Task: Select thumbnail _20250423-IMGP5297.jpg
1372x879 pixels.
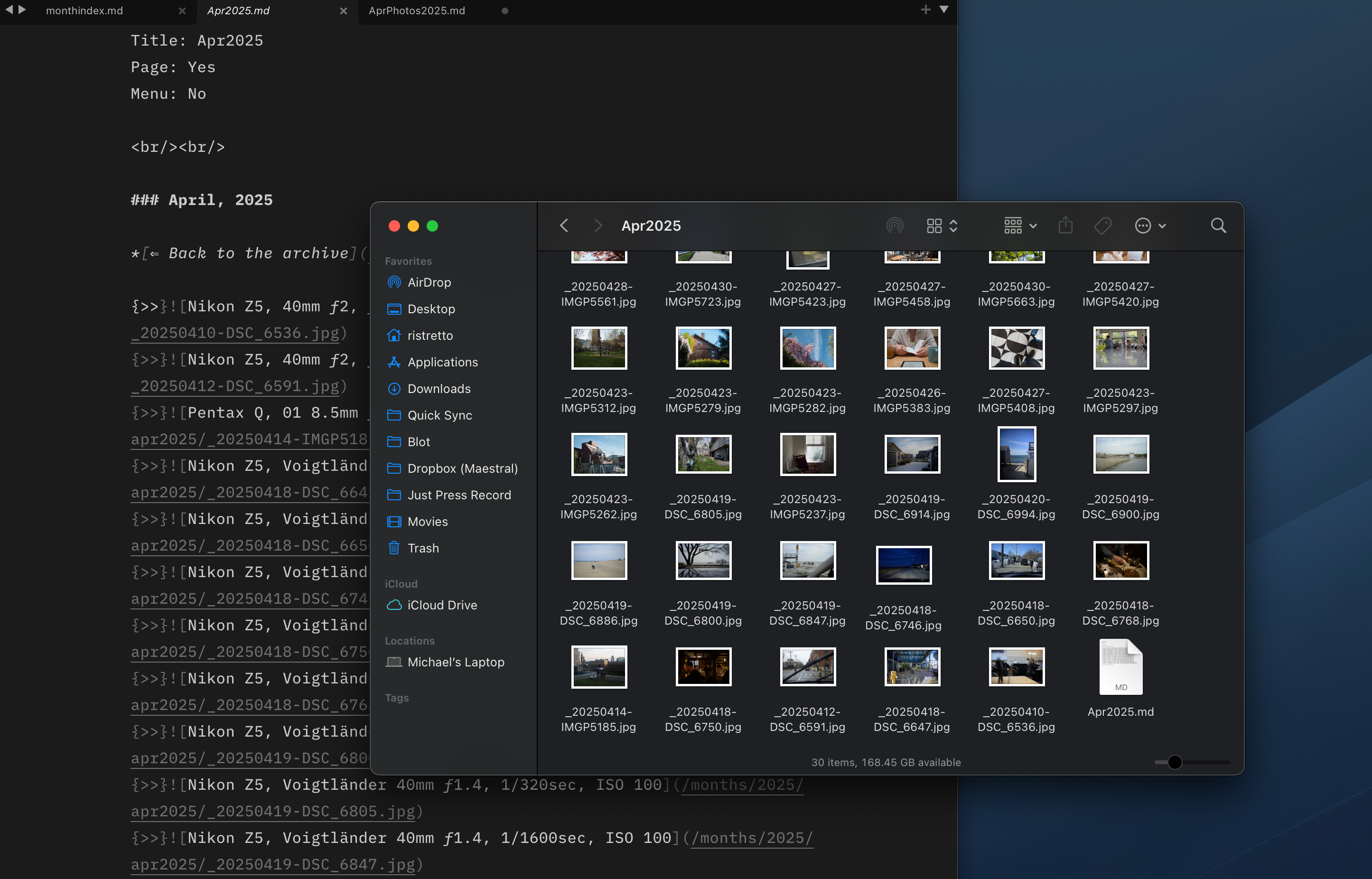Action: [1121, 347]
